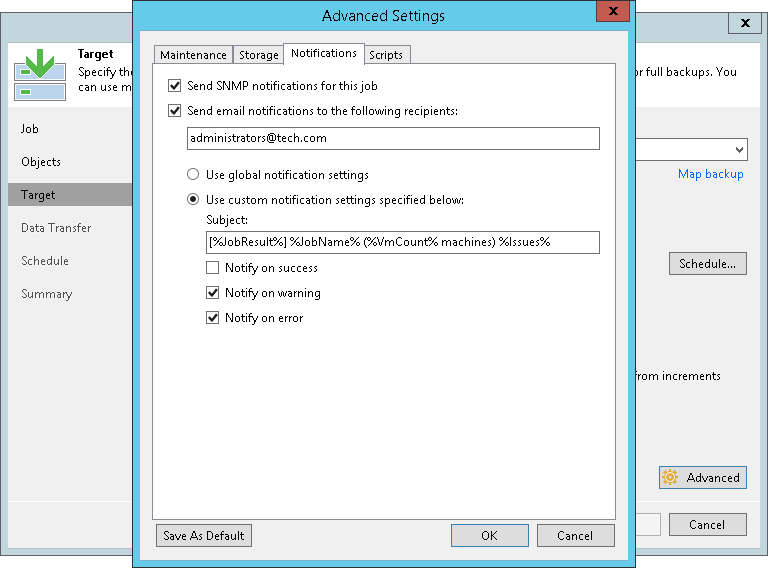
Task: Switch to the Storage tab
Action: pos(259,55)
